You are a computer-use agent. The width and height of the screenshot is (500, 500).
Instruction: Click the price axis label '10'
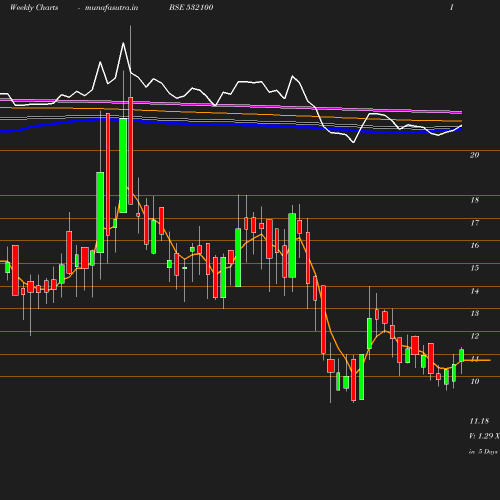[475, 381]
